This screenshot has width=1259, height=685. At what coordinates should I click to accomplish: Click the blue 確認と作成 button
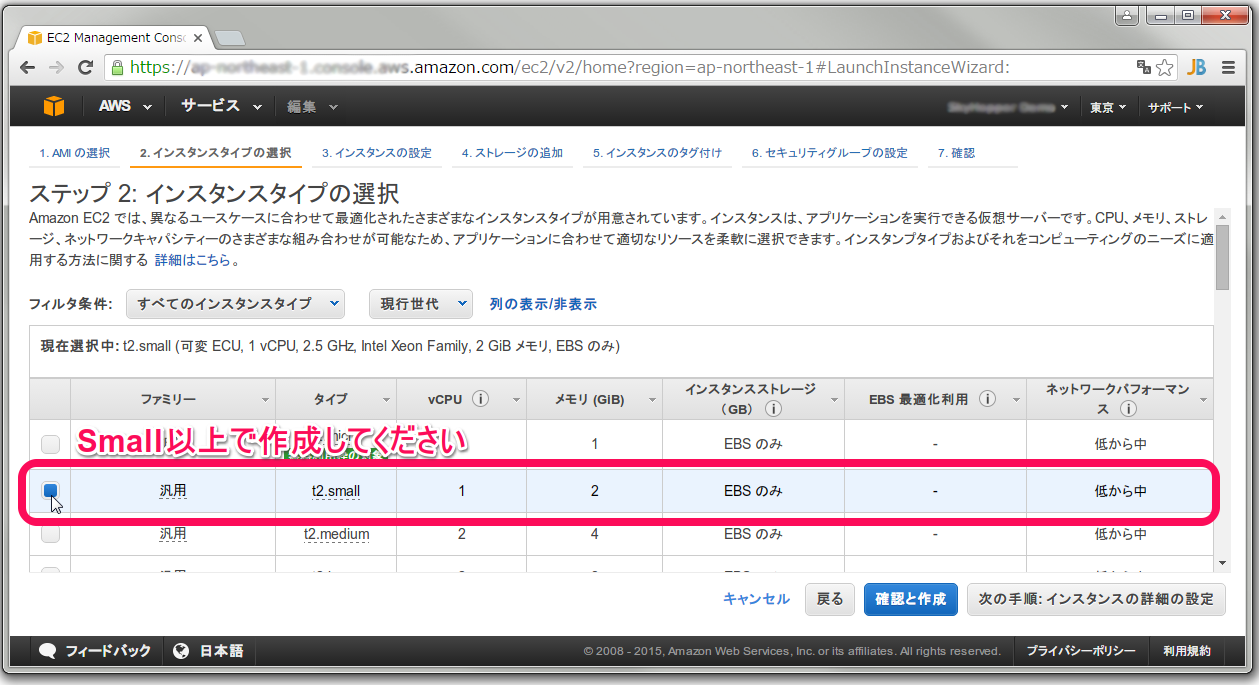(911, 599)
